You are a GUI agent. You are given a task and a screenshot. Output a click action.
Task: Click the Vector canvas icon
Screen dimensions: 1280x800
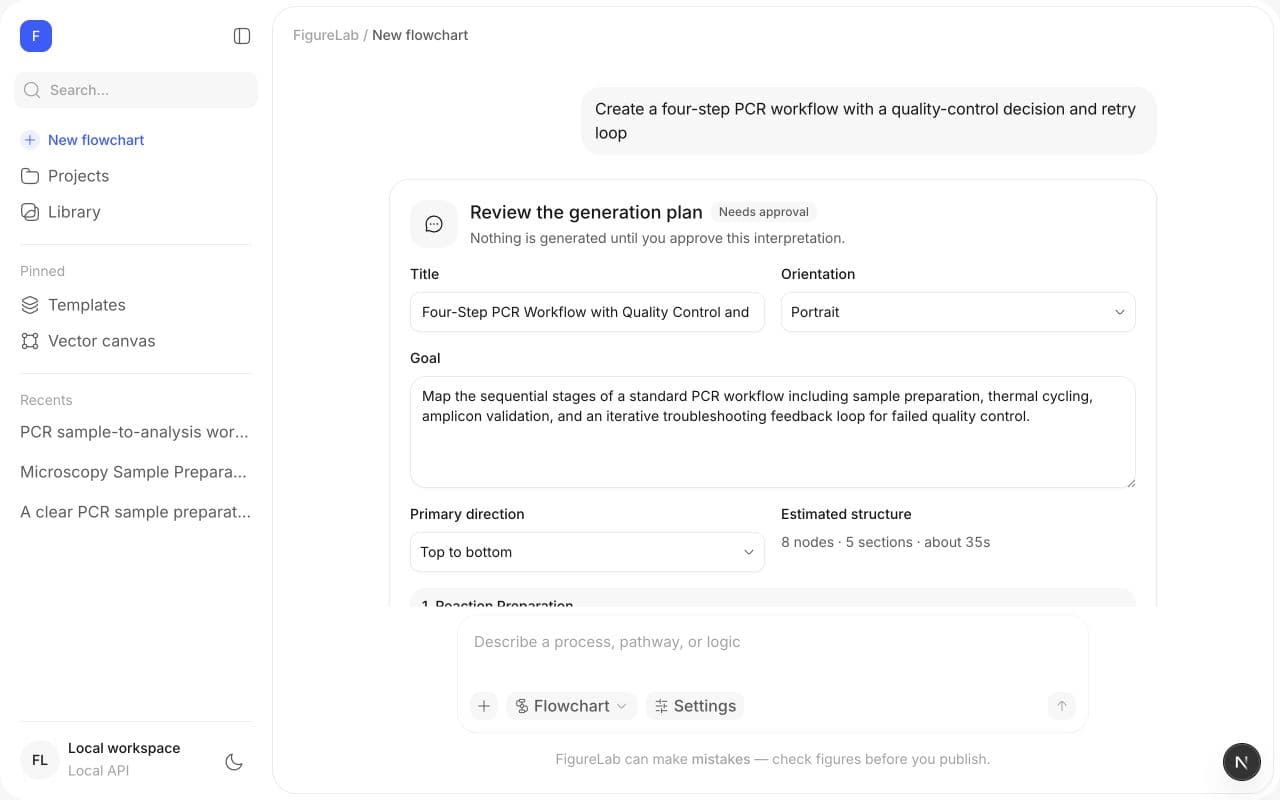(30, 341)
